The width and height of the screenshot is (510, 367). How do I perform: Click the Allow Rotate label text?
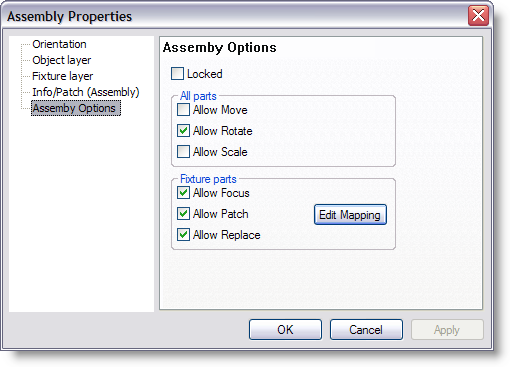click(x=222, y=131)
